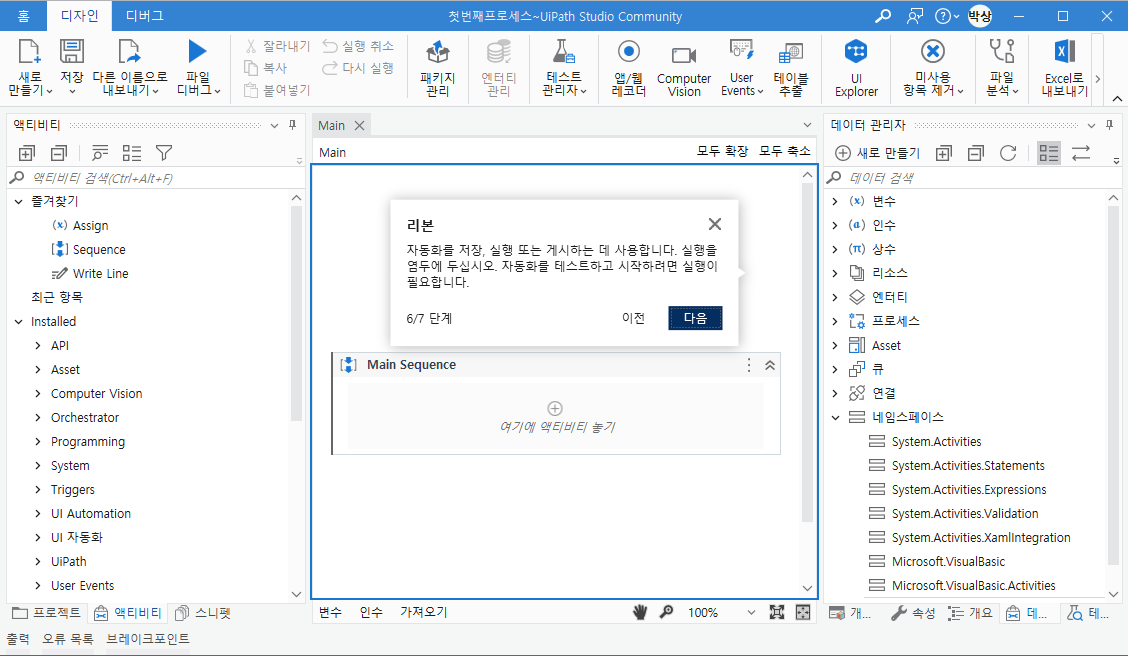
Task: Close the 리본 tour popup
Action: [714, 224]
